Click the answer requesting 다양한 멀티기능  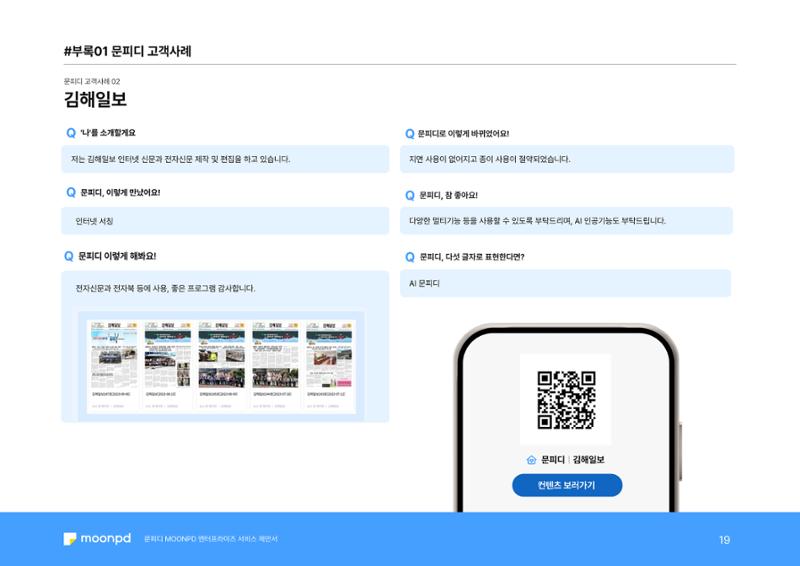537,221
